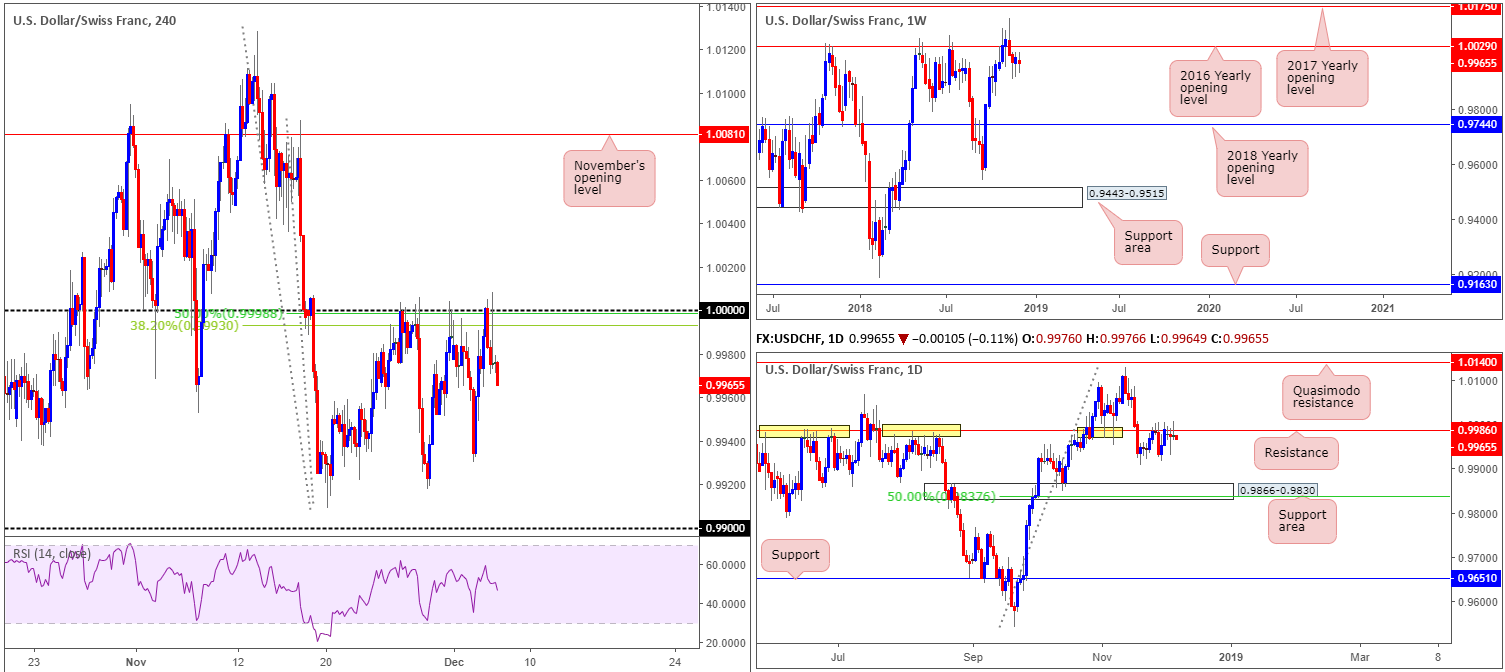Click the 0.9866-0.9830 zone label
This screenshot has width=1505, height=672.
(x=1277, y=490)
